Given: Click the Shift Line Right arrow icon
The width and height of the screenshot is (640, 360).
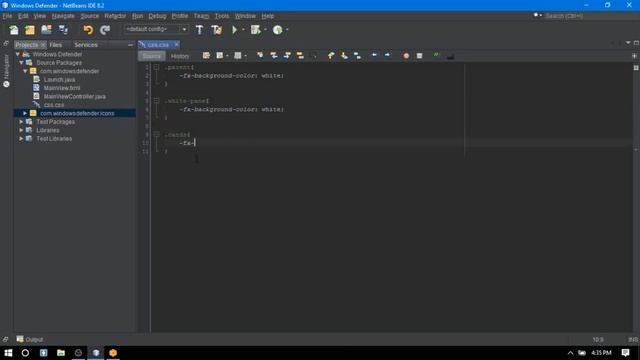Looking at the screenshot, I should pyautogui.click(x=387, y=56).
